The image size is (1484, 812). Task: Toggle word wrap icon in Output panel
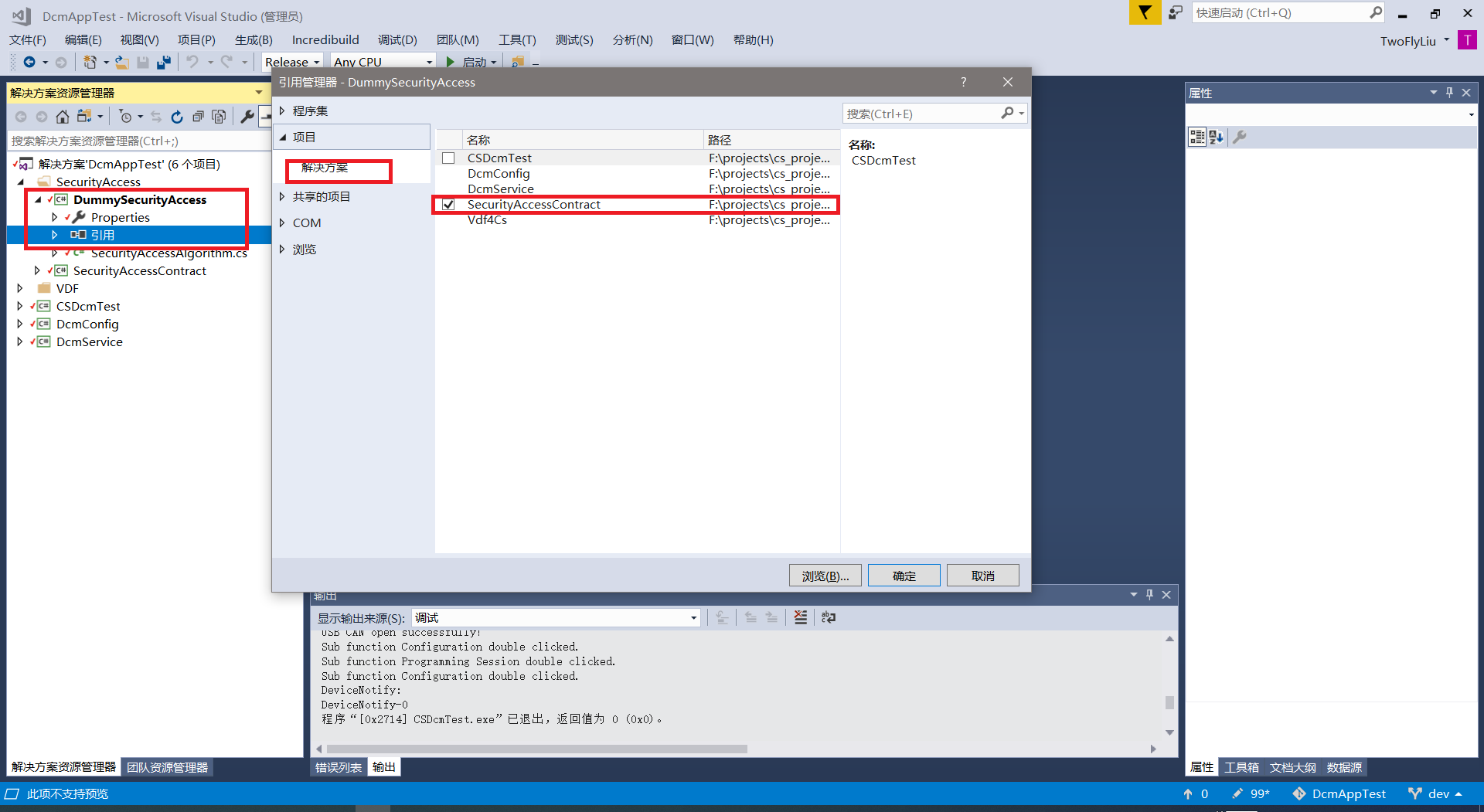[x=829, y=617]
